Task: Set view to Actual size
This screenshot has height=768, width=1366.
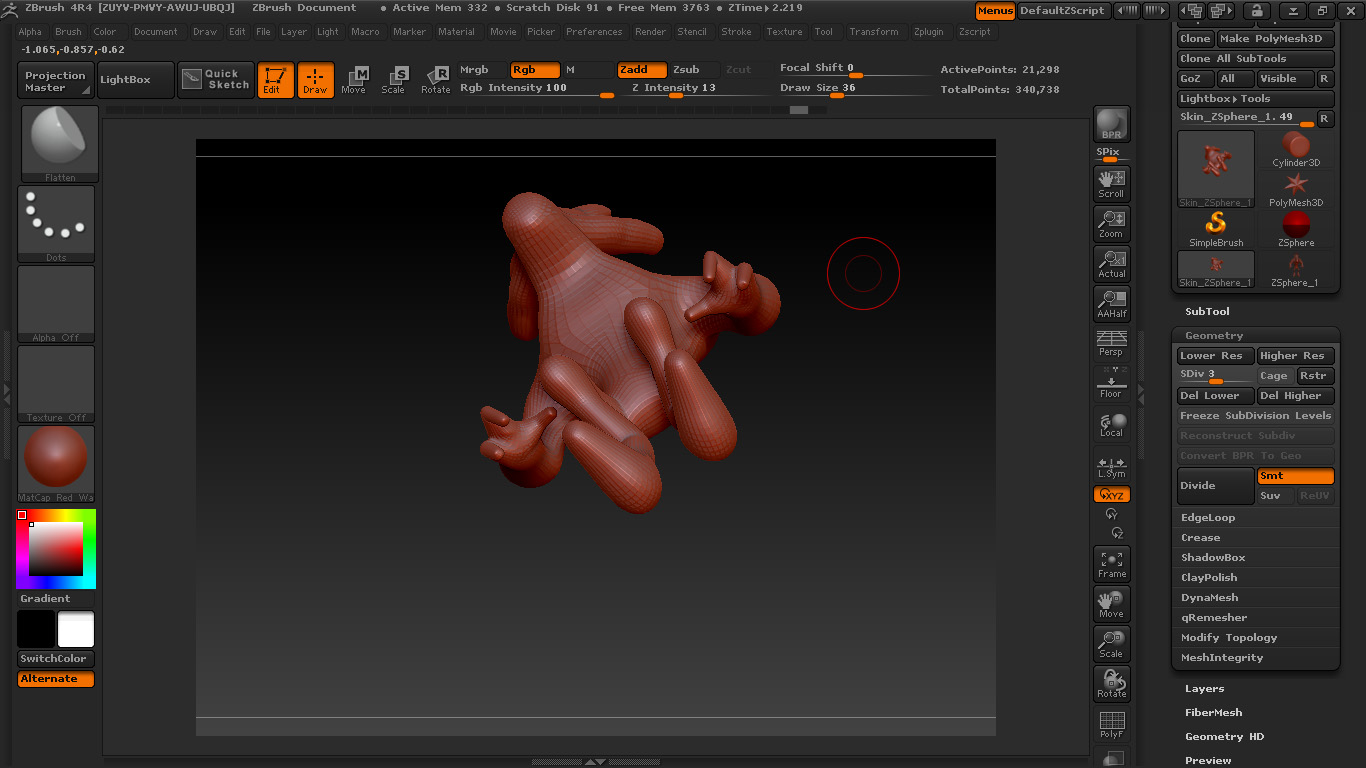Action: pyautogui.click(x=1111, y=263)
